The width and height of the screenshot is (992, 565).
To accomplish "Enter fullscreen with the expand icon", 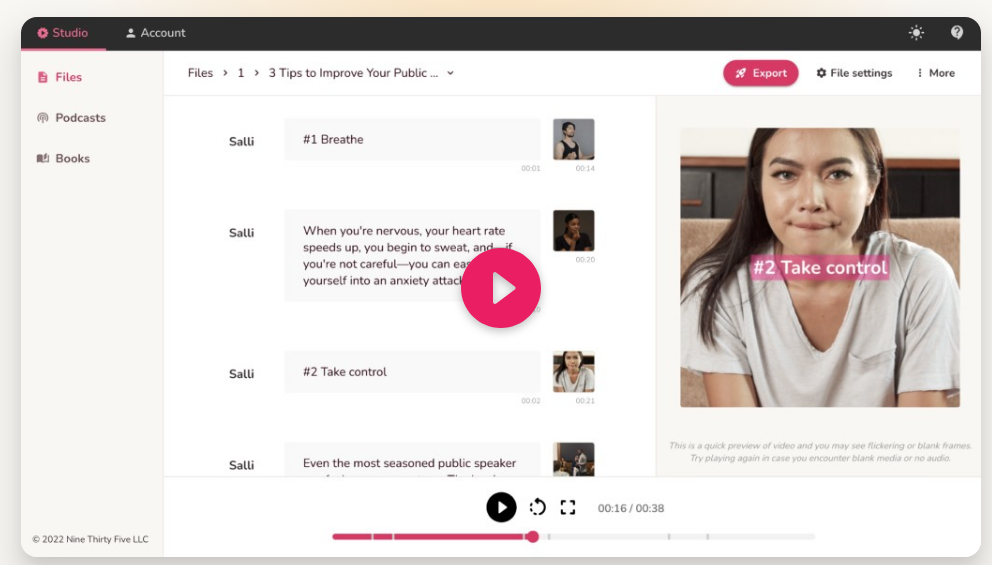I will tap(568, 507).
